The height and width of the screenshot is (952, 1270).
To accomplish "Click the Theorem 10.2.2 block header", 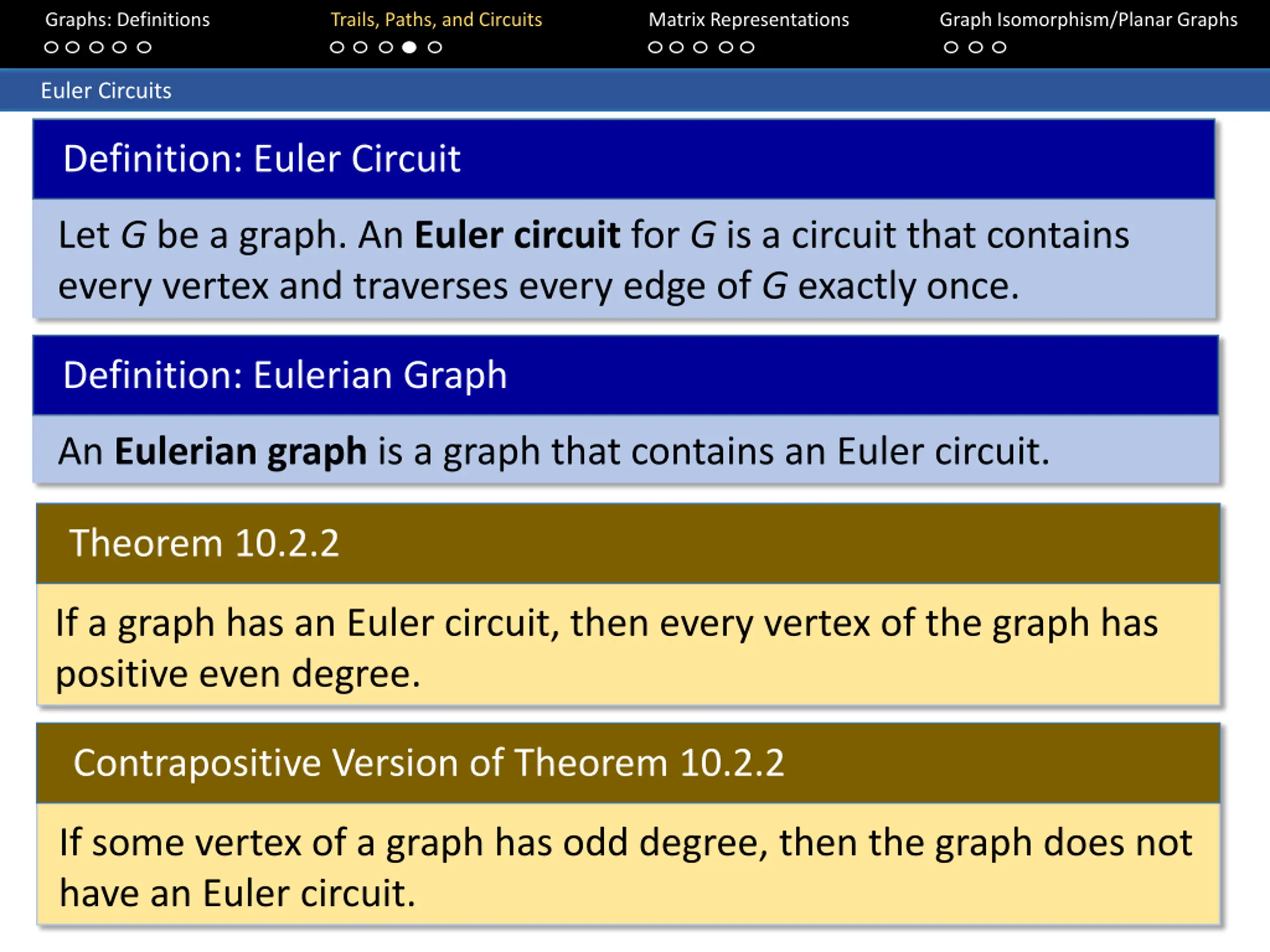I will pos(628,543).
